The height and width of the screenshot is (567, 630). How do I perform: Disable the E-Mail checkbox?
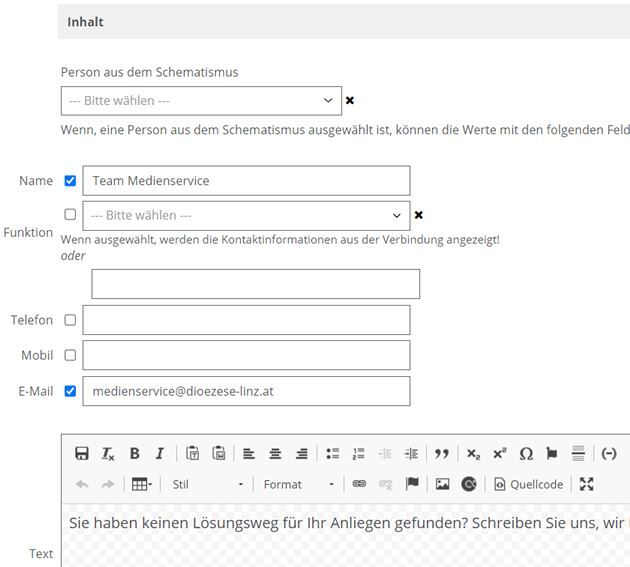pyautogui.click(x=70, y=391)
